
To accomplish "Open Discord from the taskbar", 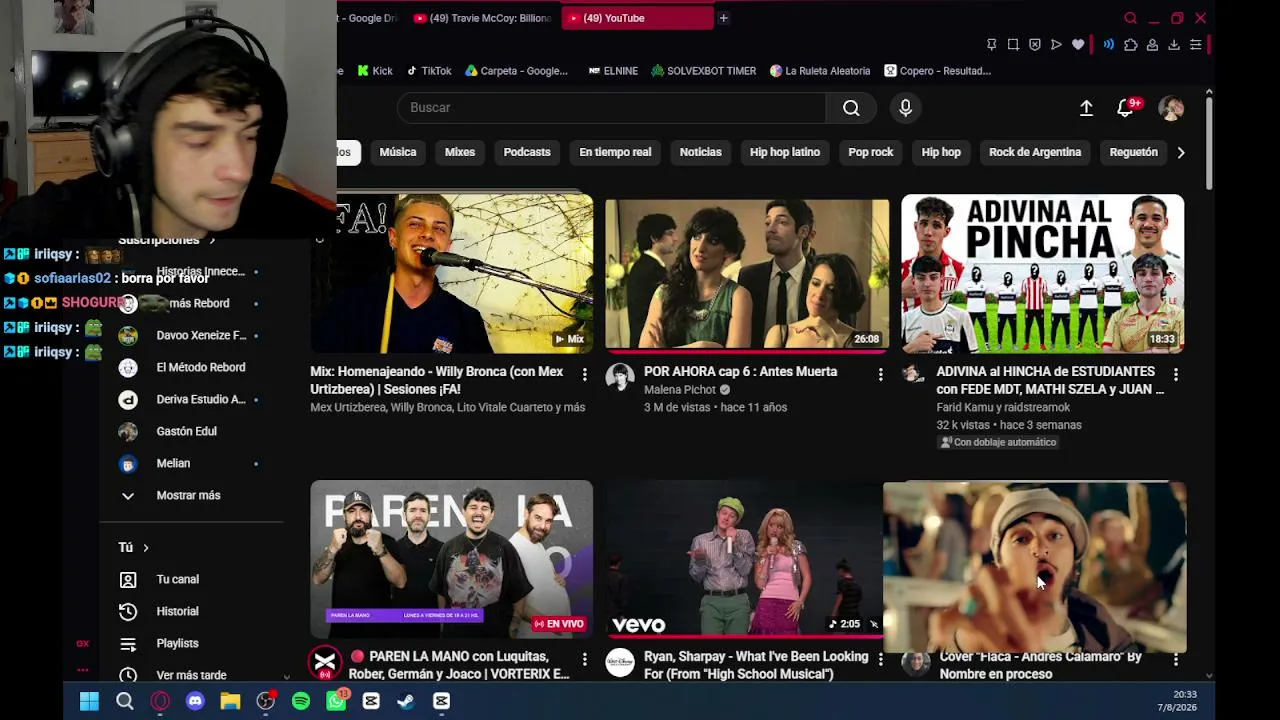I will (195, 701).
